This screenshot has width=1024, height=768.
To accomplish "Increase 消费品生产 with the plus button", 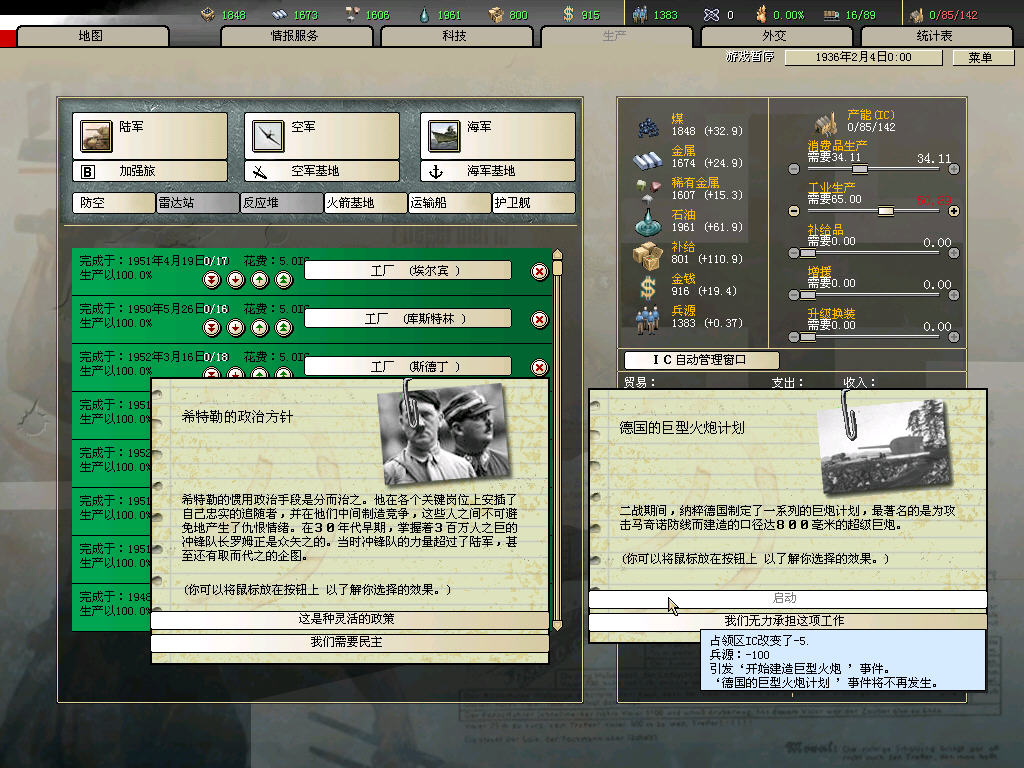I will 953,169.
